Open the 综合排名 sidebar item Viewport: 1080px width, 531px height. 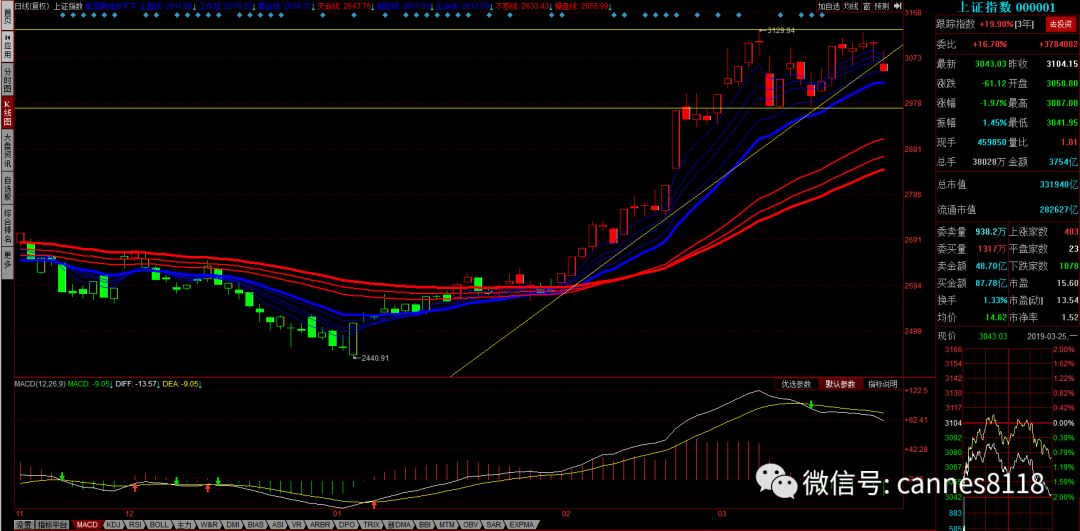[x=6, y=225]
